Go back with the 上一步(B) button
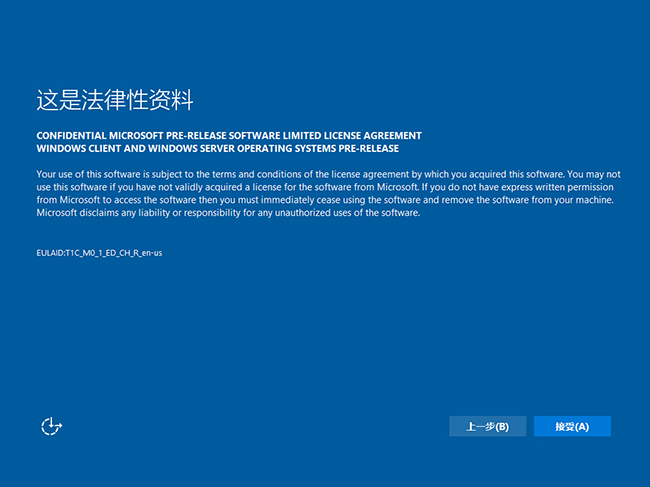Image resolution: width=650 pixels, height=487 pixels. tap(488, 426)
